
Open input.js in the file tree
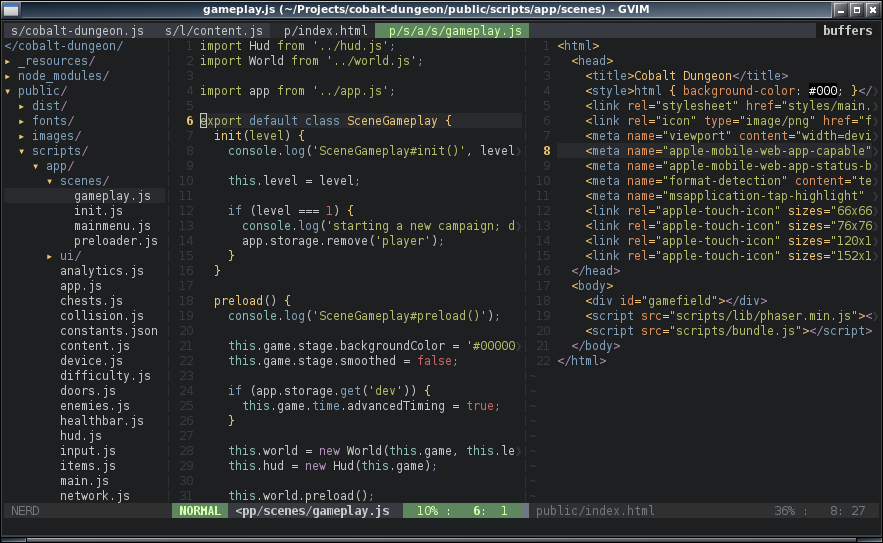click(88, 451)
